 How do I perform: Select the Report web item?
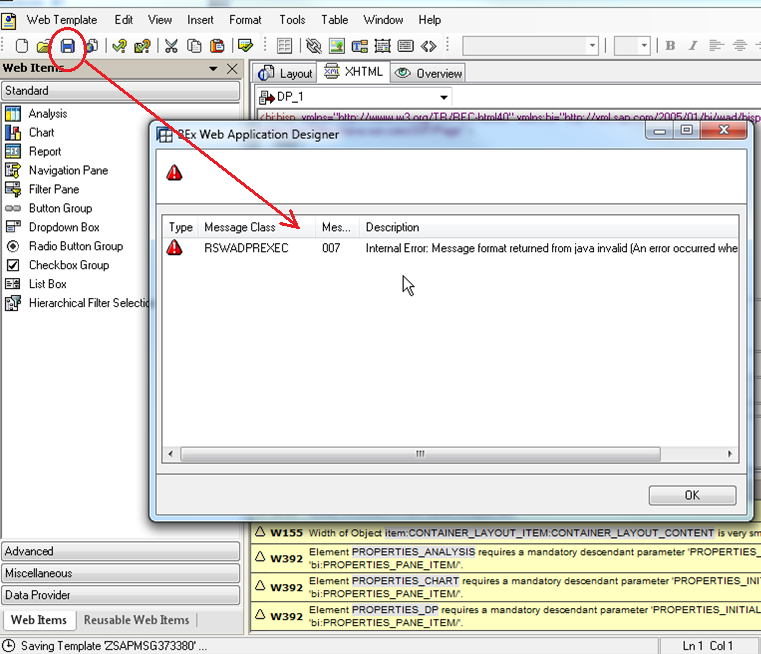coord(33,151)
